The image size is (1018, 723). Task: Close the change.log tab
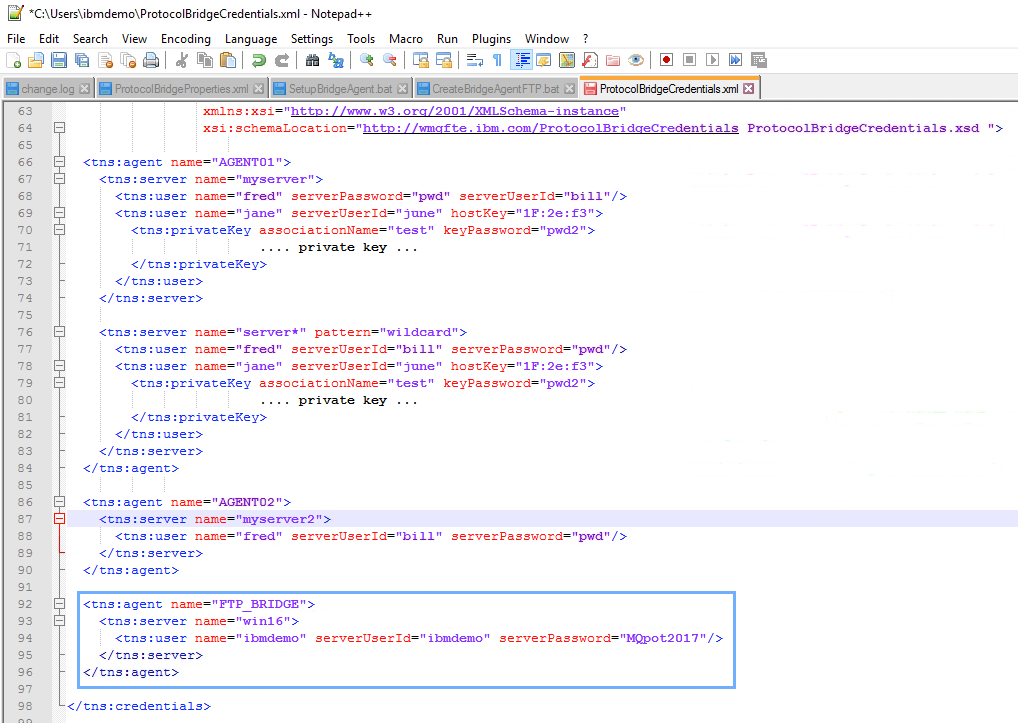tap(84, 88)
